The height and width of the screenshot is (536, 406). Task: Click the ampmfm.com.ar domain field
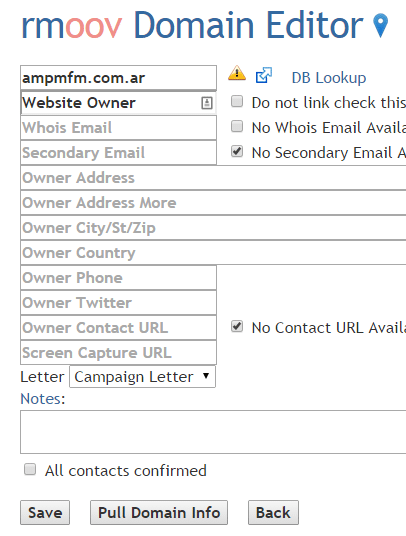pyautogui.click(x=119, y=78)
